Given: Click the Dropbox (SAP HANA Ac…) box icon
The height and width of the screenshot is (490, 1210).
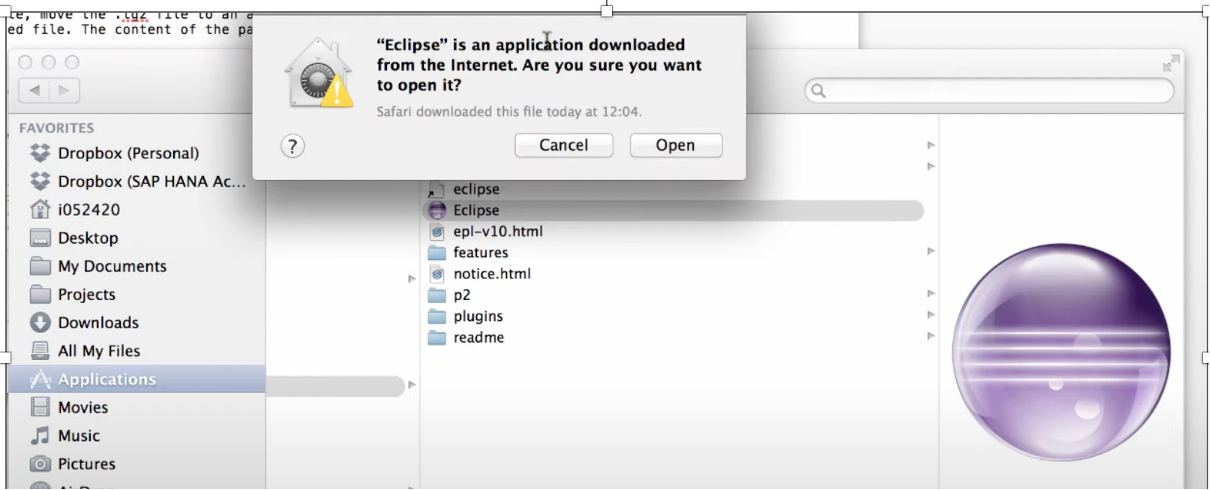Looking at the screenshot, I should [40, 181].
